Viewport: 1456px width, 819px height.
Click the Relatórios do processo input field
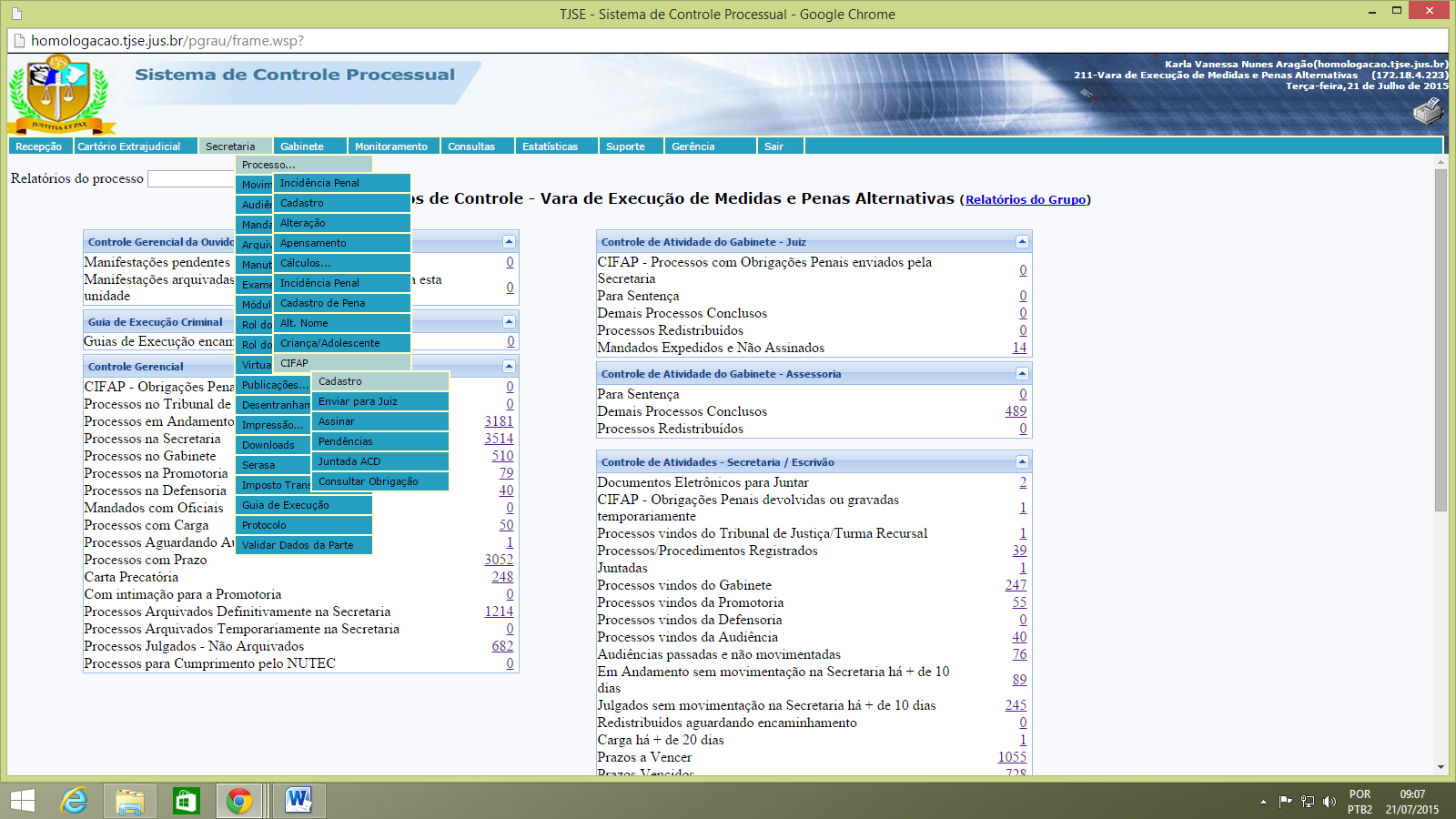coord(191,179)
